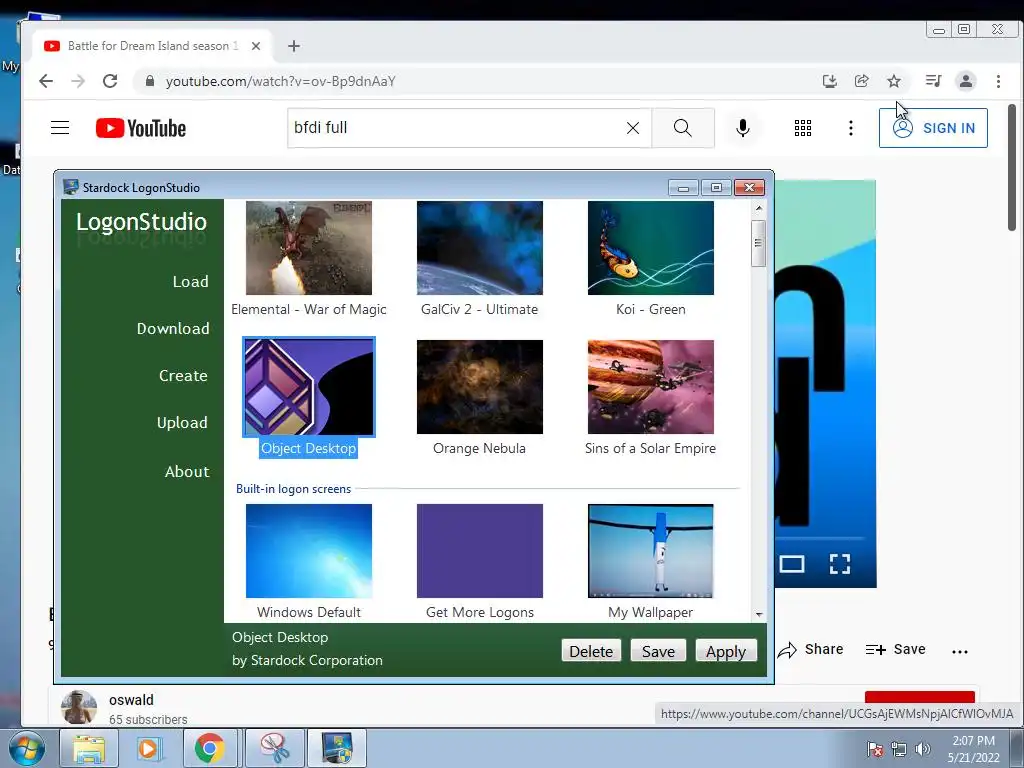The width and height of the screenshot is (1024, 768).
Task: Click the install app icon in address bar
Action: tap(829, 81)
